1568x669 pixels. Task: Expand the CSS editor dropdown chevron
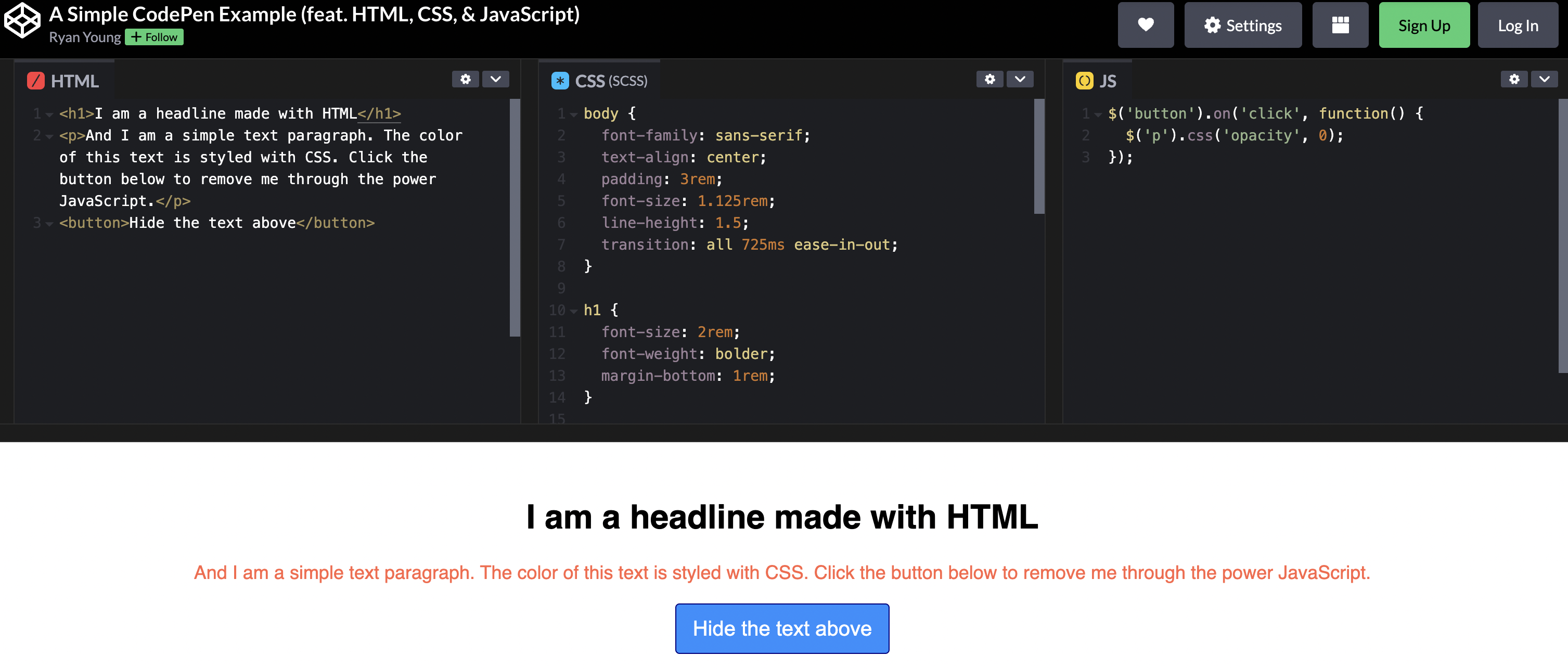point(1020,79)
